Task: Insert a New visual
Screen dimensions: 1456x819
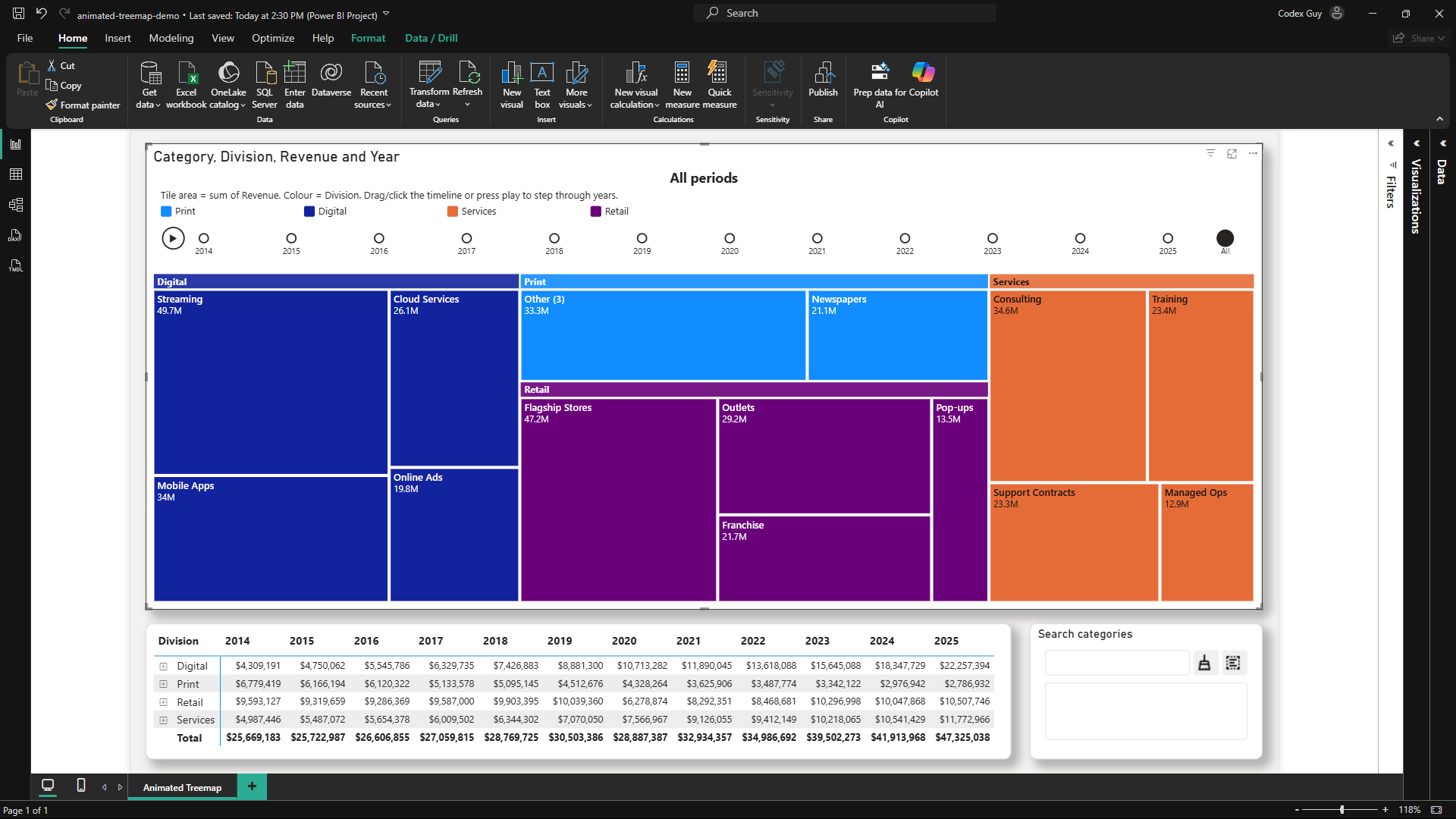Action: pos(512,85)
